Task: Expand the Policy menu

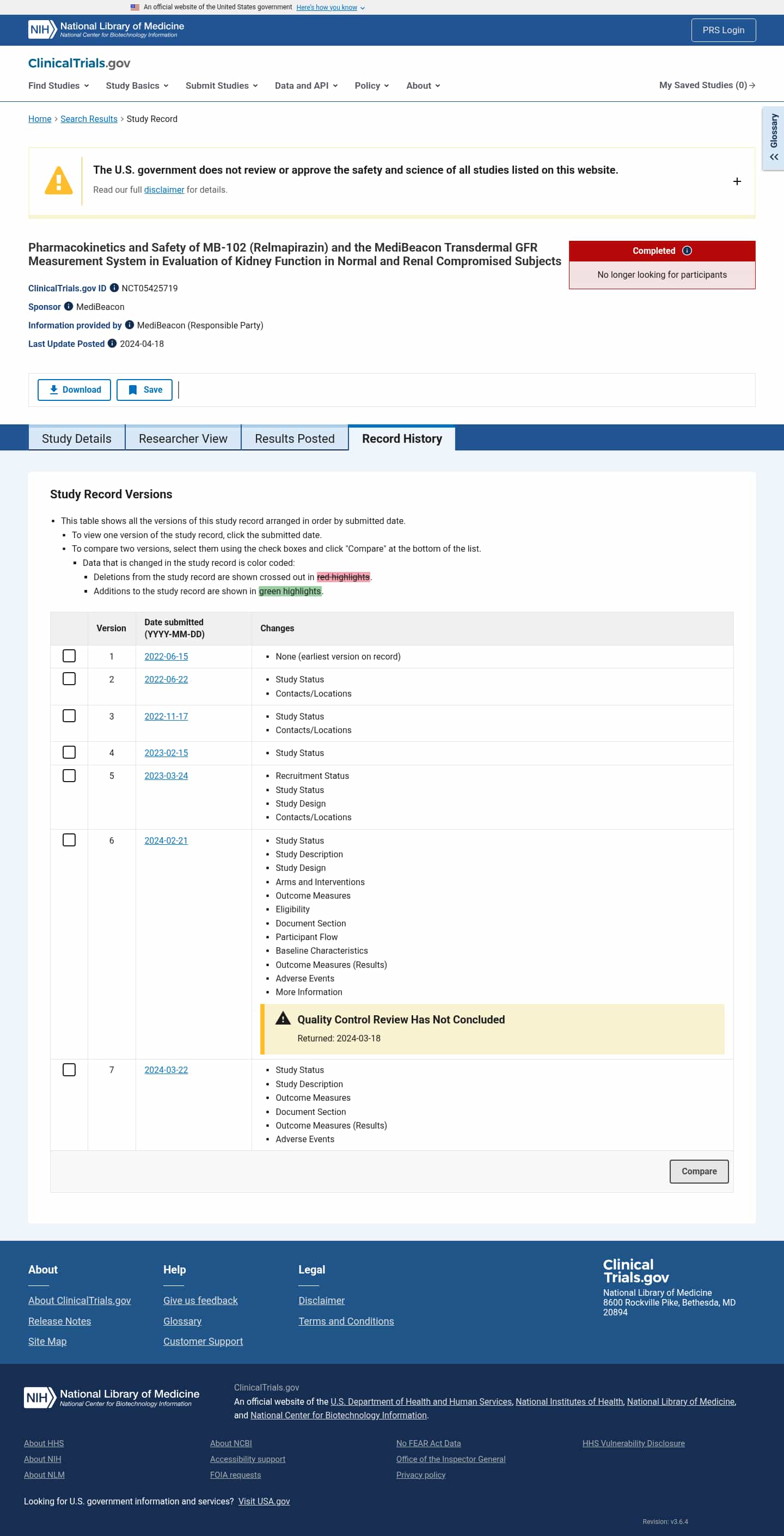Action: point(372,86)
